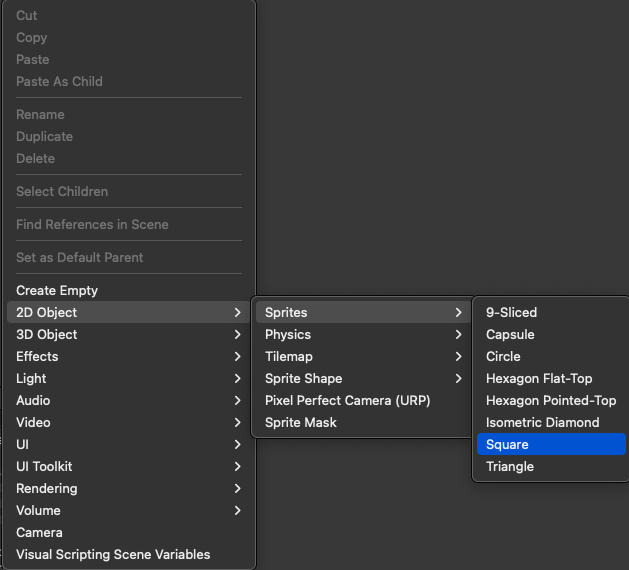Viewport: 629px width, 570px height.
Task: Expand the Sprite Shape row's chevron arrow
Action: pyautogui.click(x=459, y=379)
